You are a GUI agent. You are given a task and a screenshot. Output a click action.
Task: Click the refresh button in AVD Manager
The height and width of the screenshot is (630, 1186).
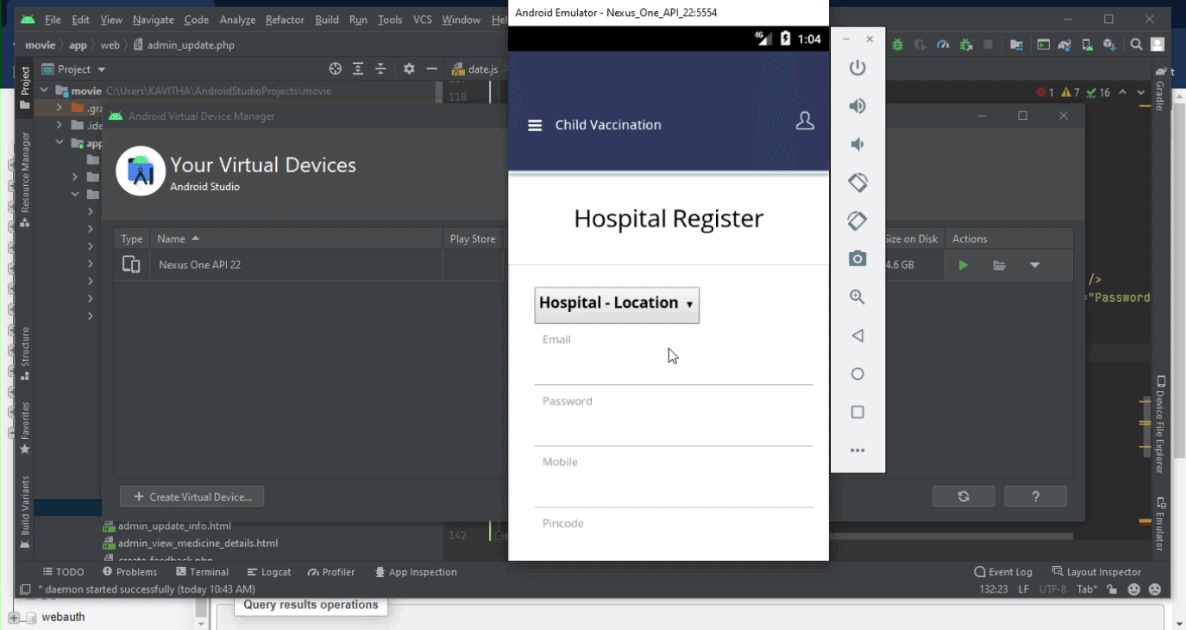tap(963, 497)
